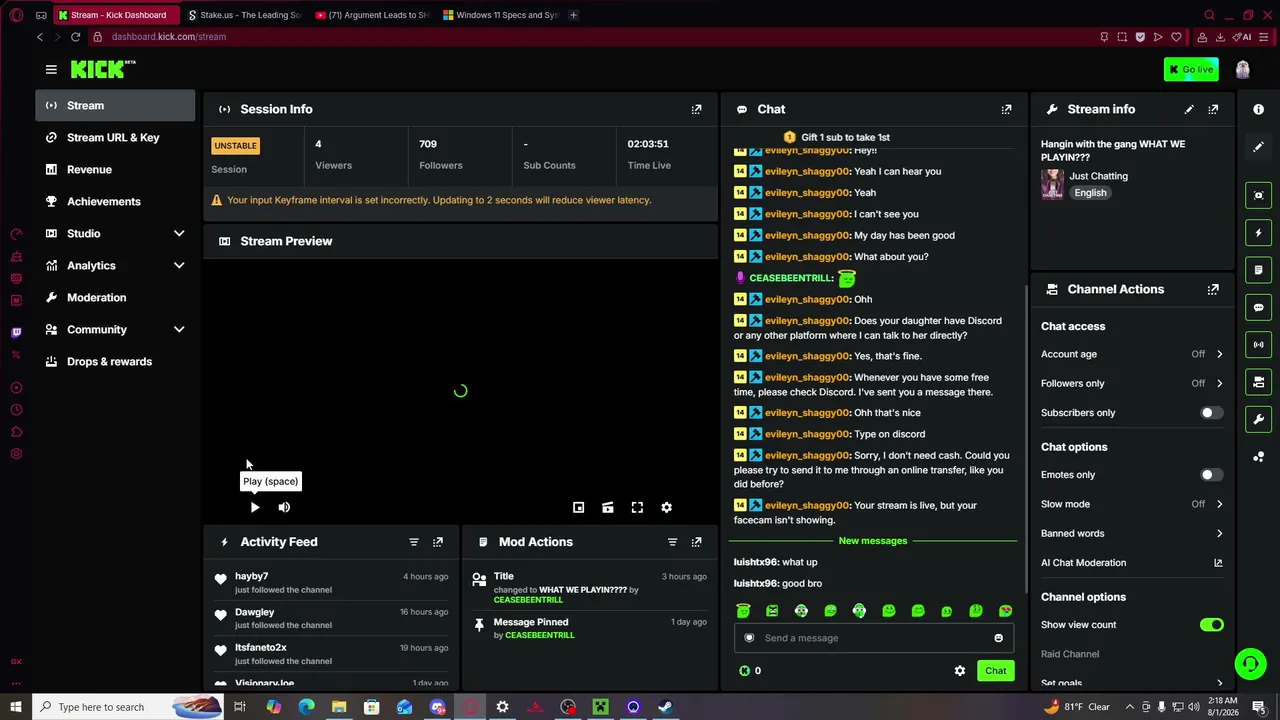The width and height of the screenshot is (1280, 720).
Task: Play the stream preview
Action: point(255,507)
